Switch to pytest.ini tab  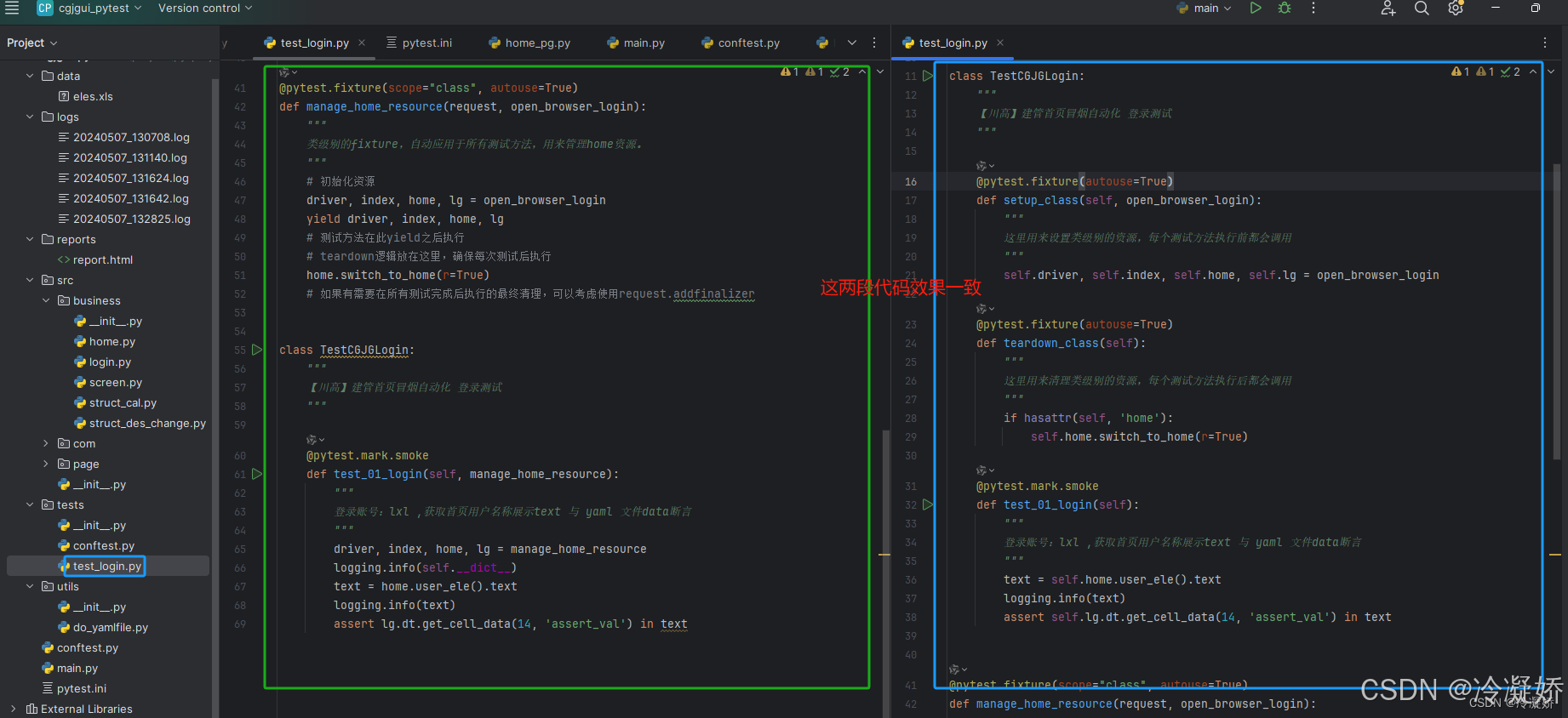tap(419, 43)
